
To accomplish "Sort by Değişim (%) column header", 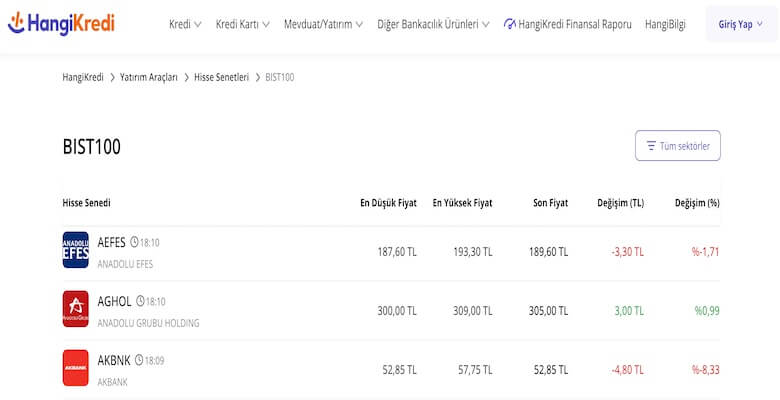I will [x=697, y=203].
